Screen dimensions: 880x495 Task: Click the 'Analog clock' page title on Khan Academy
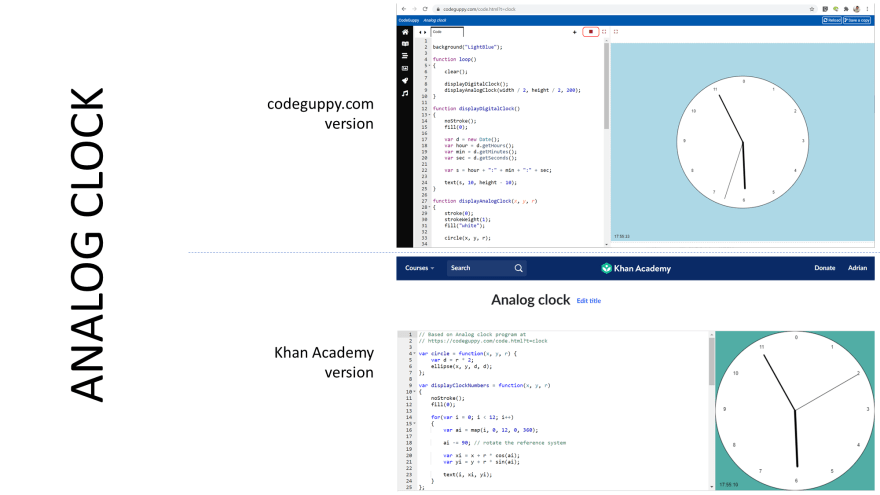click(530, 300)
